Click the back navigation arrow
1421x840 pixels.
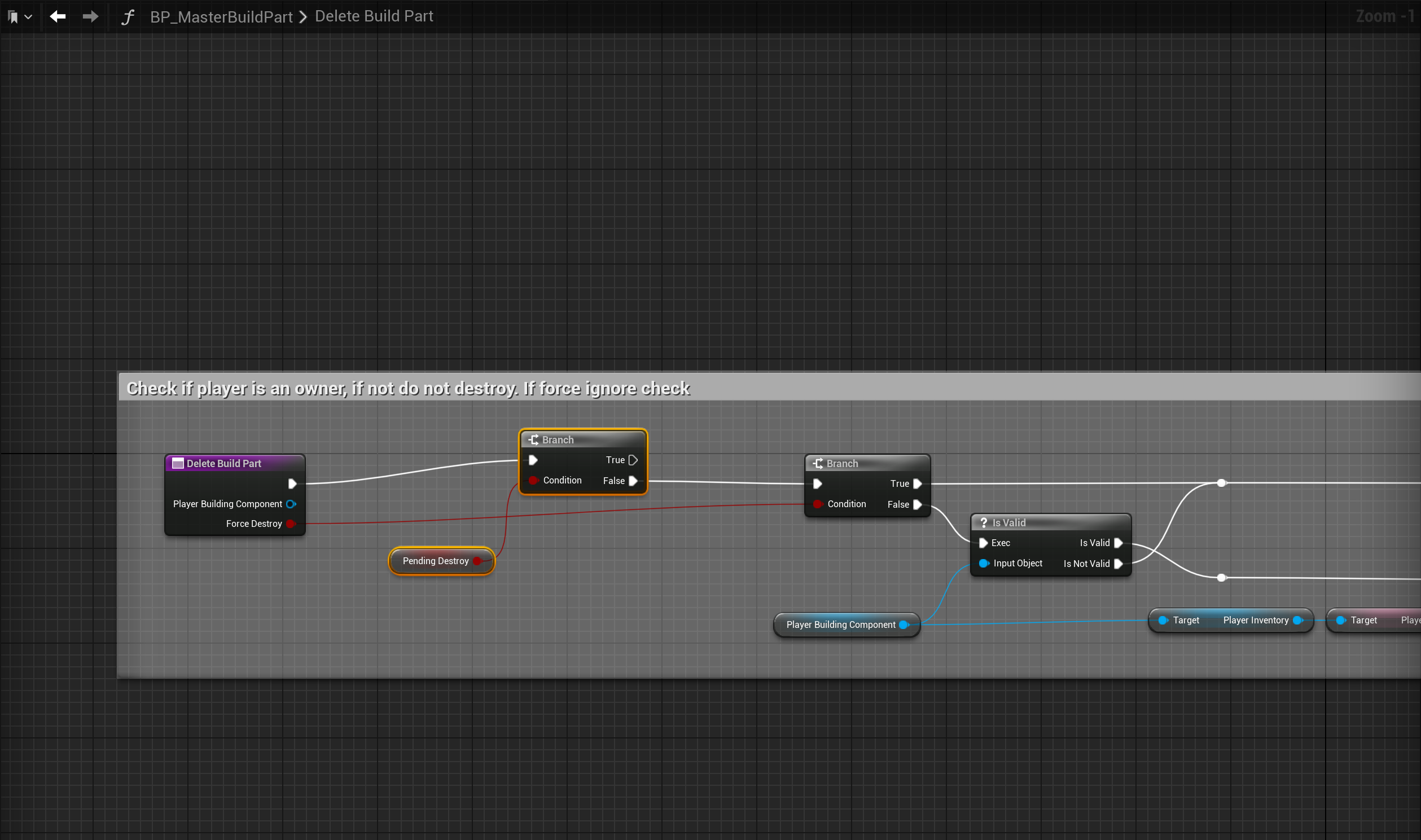(x=58, y=16)
